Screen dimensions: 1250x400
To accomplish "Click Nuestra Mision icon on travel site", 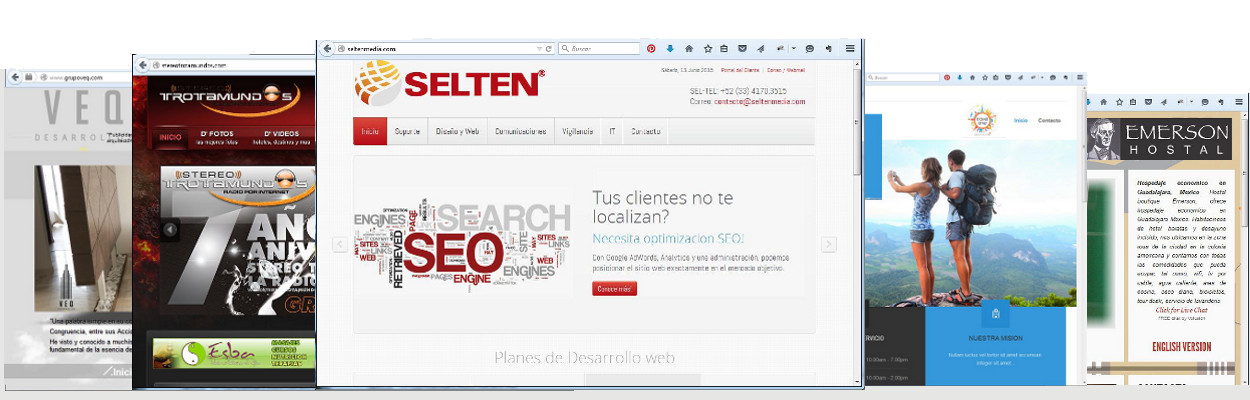I will [995, 314].
